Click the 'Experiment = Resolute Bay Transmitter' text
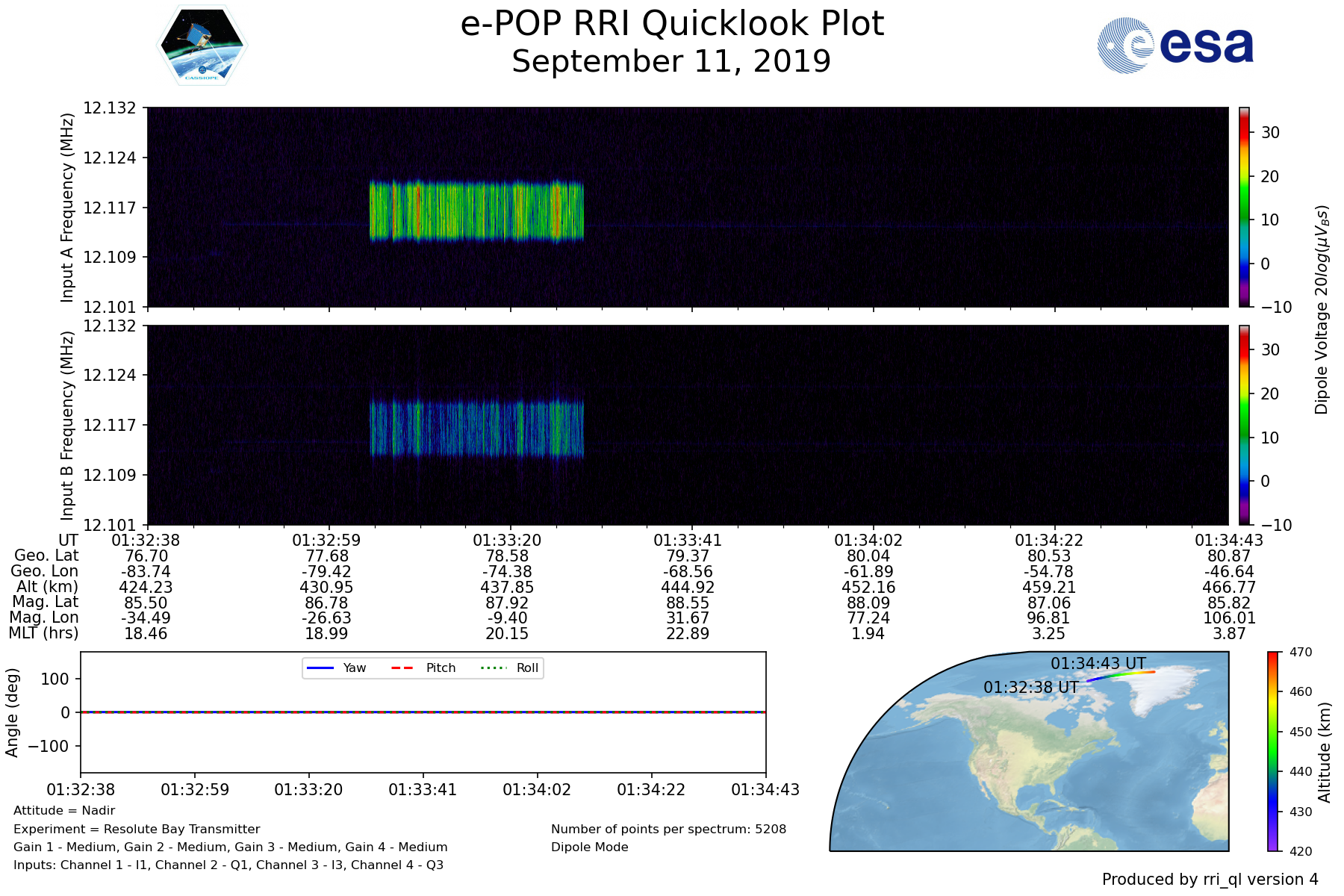The image size is (1344, 896). click(x=137, y=829)
